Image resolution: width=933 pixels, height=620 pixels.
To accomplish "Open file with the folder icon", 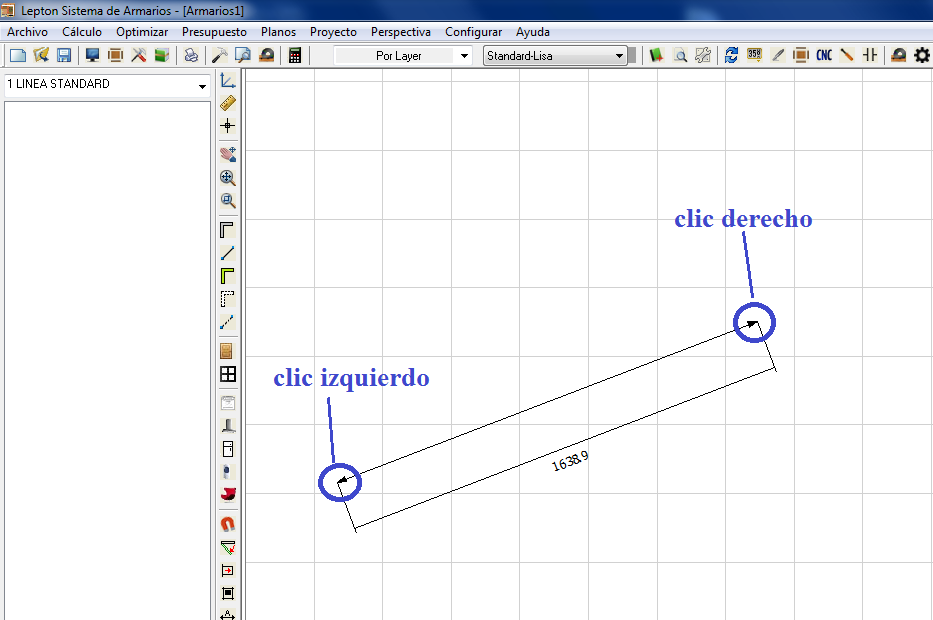I will coord(41,55).
